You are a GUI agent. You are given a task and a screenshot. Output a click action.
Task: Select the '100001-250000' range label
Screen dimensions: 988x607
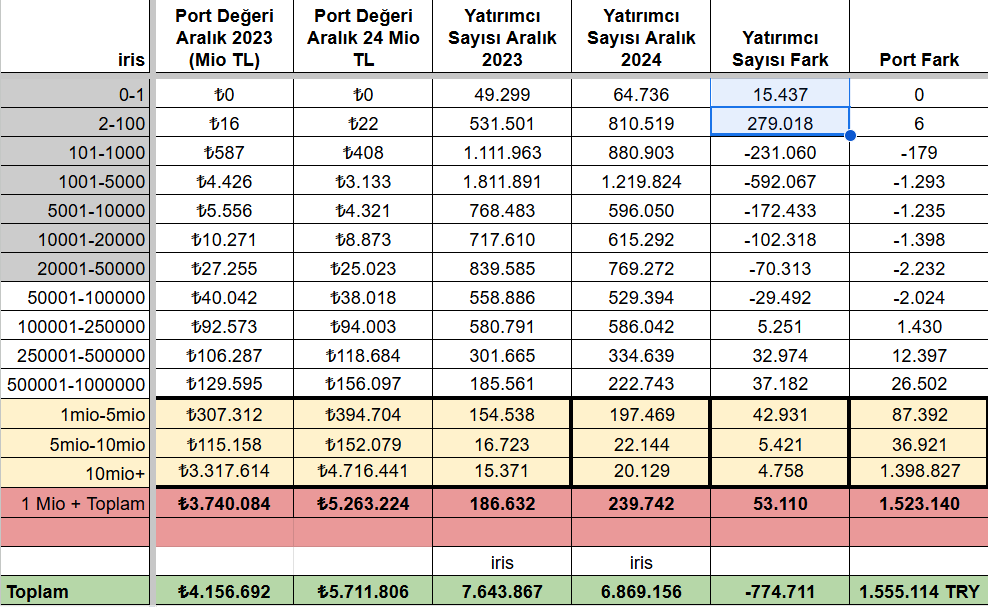75,326
